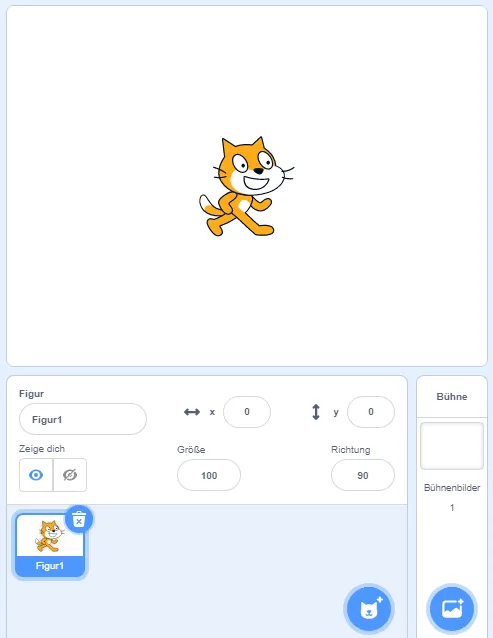The image size is (493, 638).
Task: Edit the sprite name field Figur1
Action: point(83,419)
